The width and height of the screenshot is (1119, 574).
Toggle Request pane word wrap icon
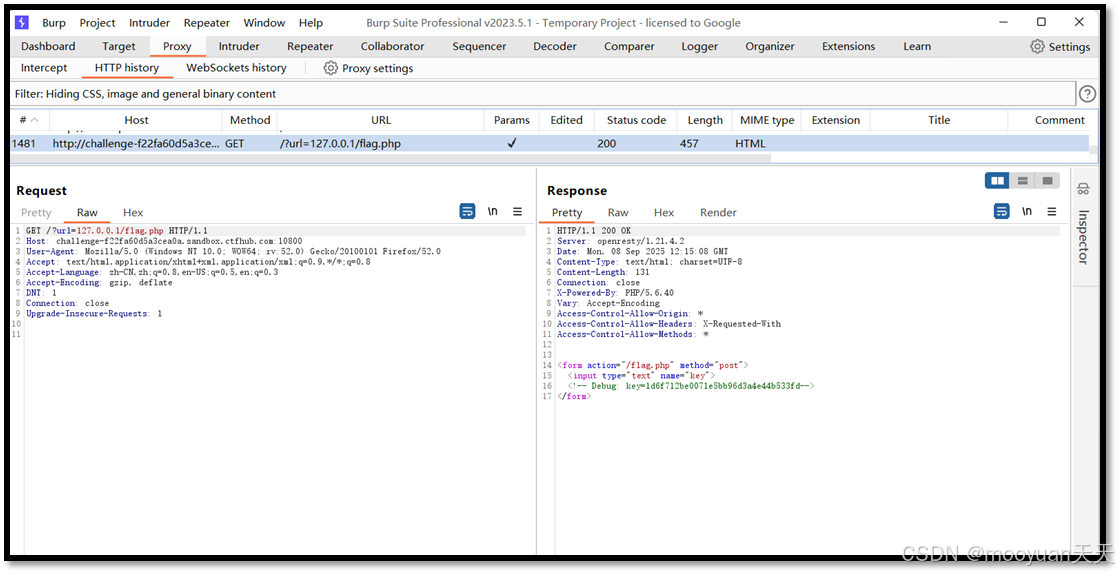[x=467, y=211]
